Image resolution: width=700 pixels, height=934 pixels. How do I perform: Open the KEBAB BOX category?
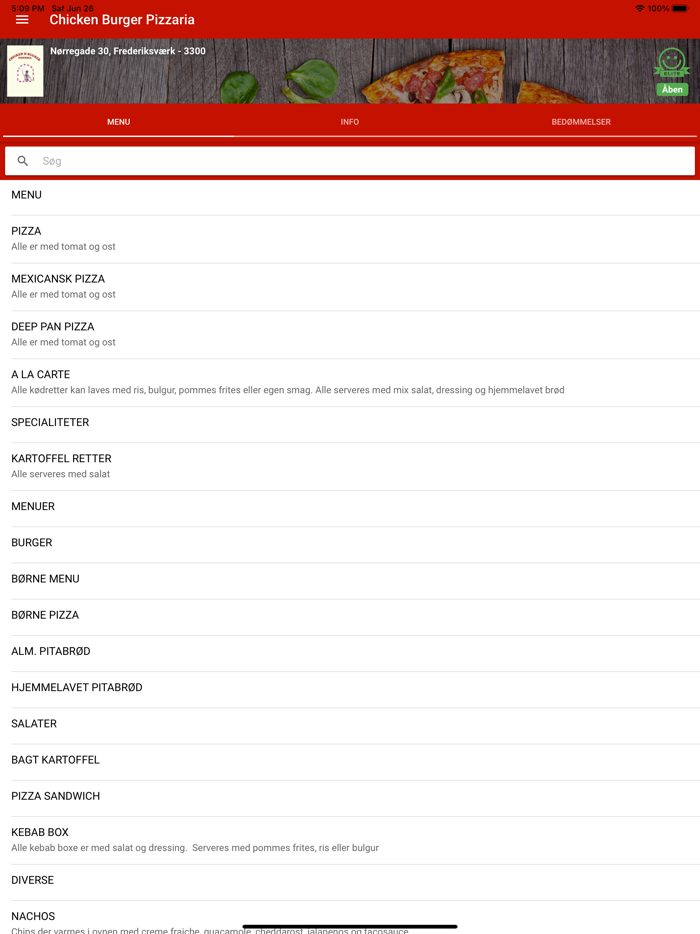click(x=350, y=840)
